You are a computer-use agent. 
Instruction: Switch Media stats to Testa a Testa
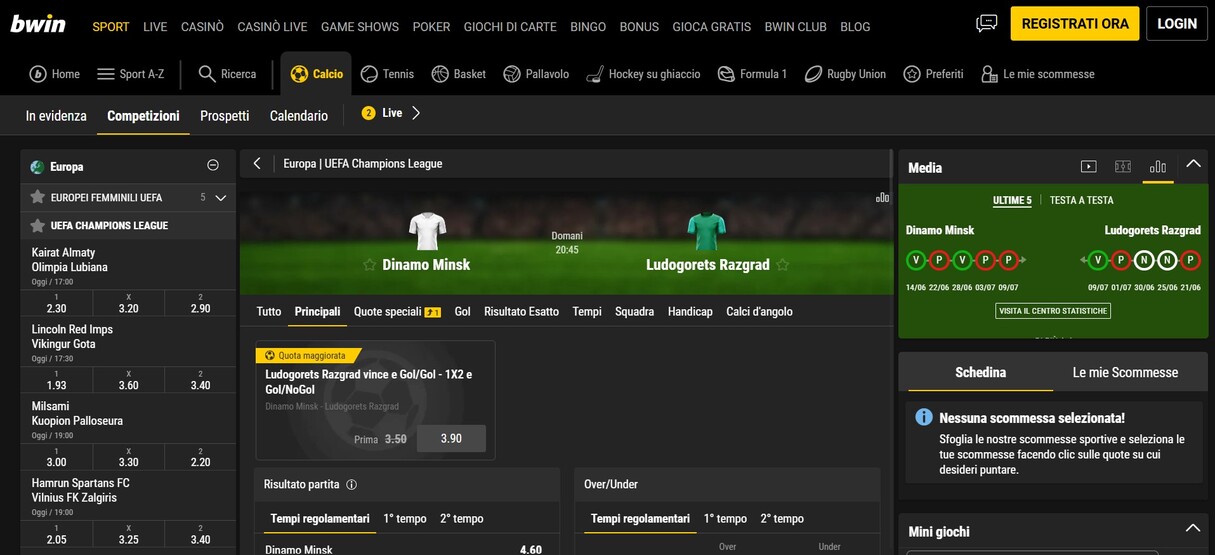coord(1081,200)
